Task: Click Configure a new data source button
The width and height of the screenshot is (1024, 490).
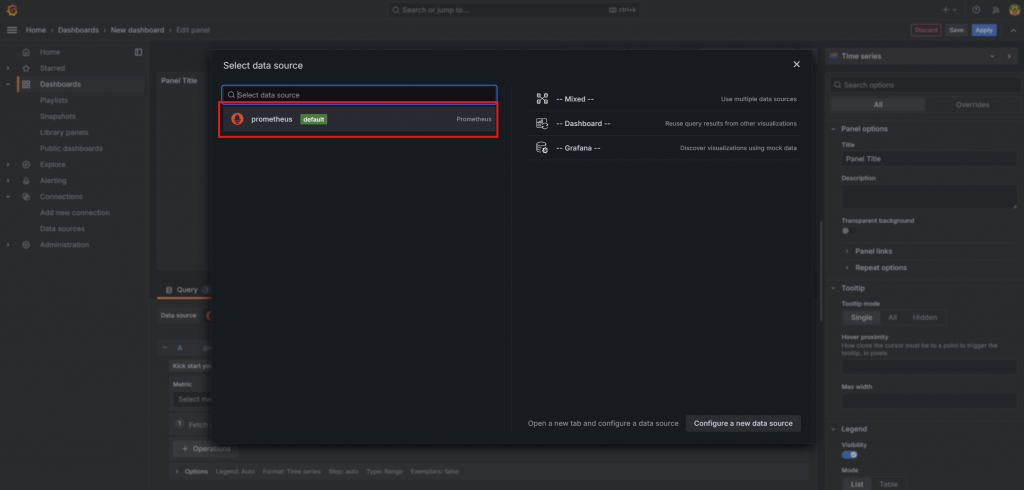Action: click(x=743, y=423)
